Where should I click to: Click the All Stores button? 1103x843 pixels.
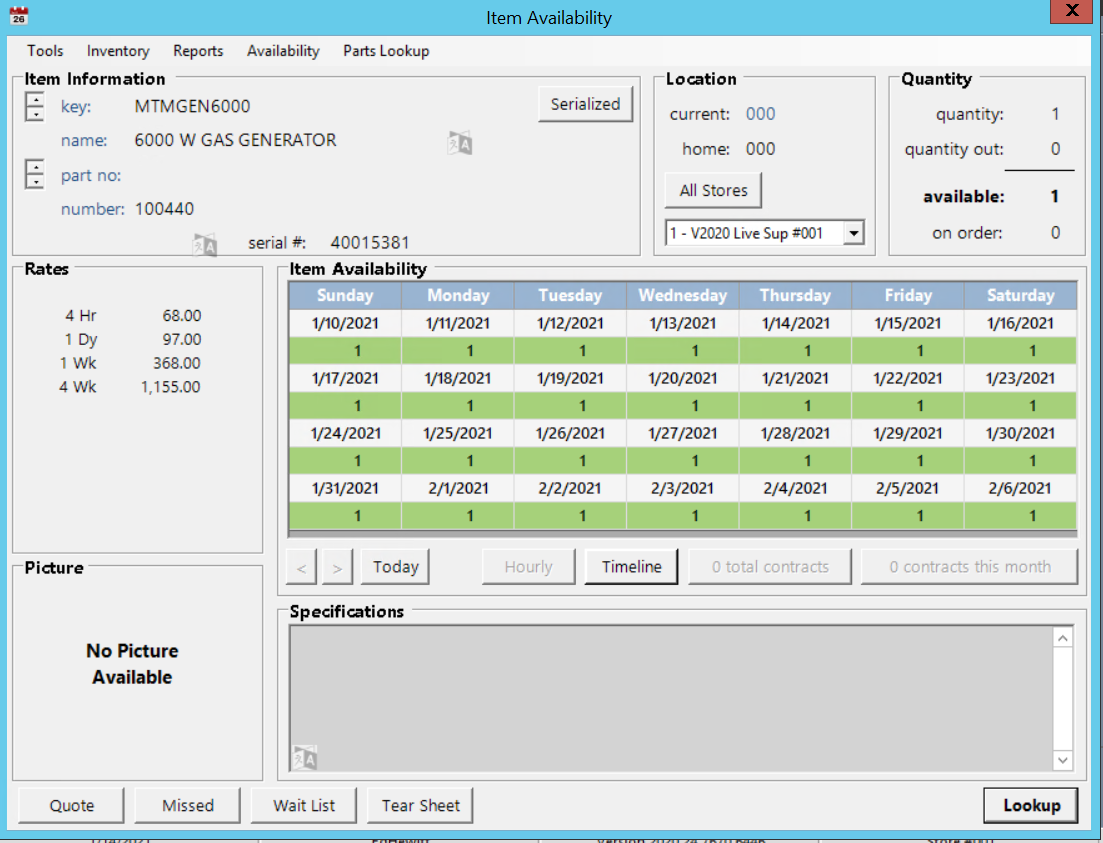tap(713, 190)
